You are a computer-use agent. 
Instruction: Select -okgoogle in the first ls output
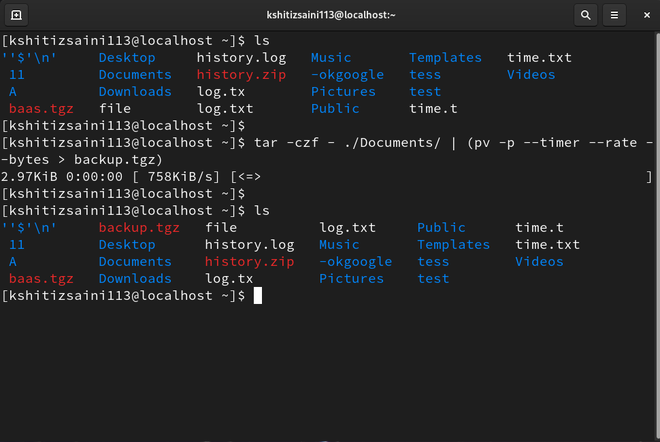pyautogui.click(x=347, y=75)
